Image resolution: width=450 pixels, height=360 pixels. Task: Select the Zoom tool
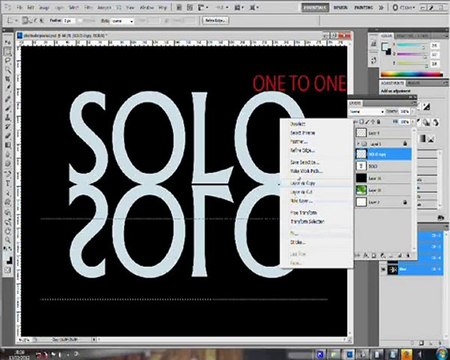point(7,240)
